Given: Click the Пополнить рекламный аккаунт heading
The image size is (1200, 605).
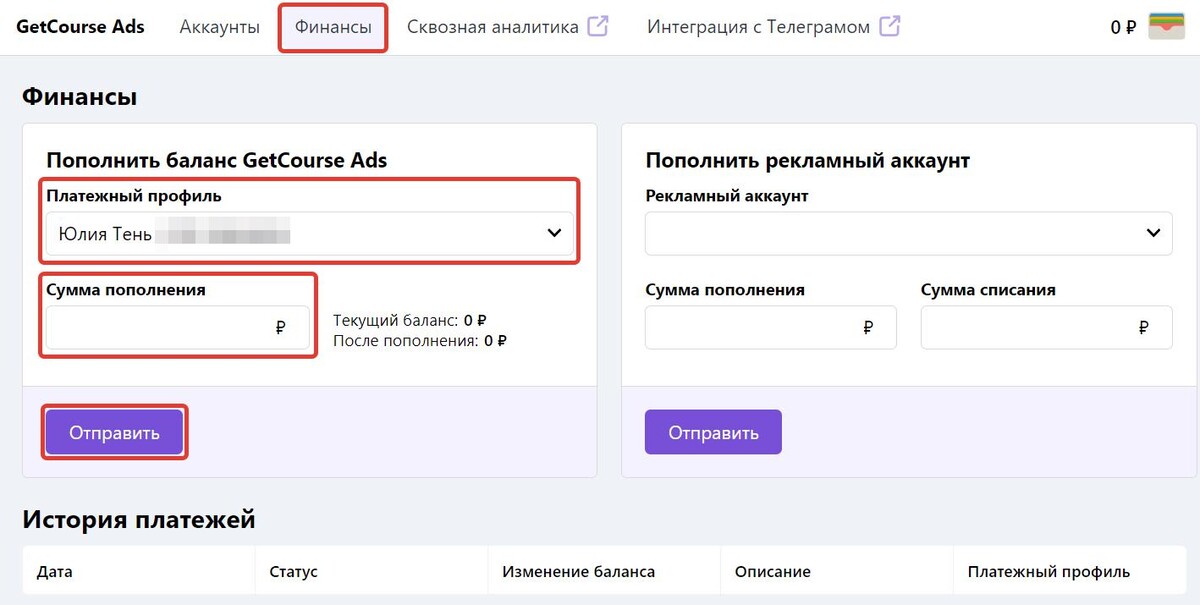Looking at the screenshot, I should coord(808,161).
